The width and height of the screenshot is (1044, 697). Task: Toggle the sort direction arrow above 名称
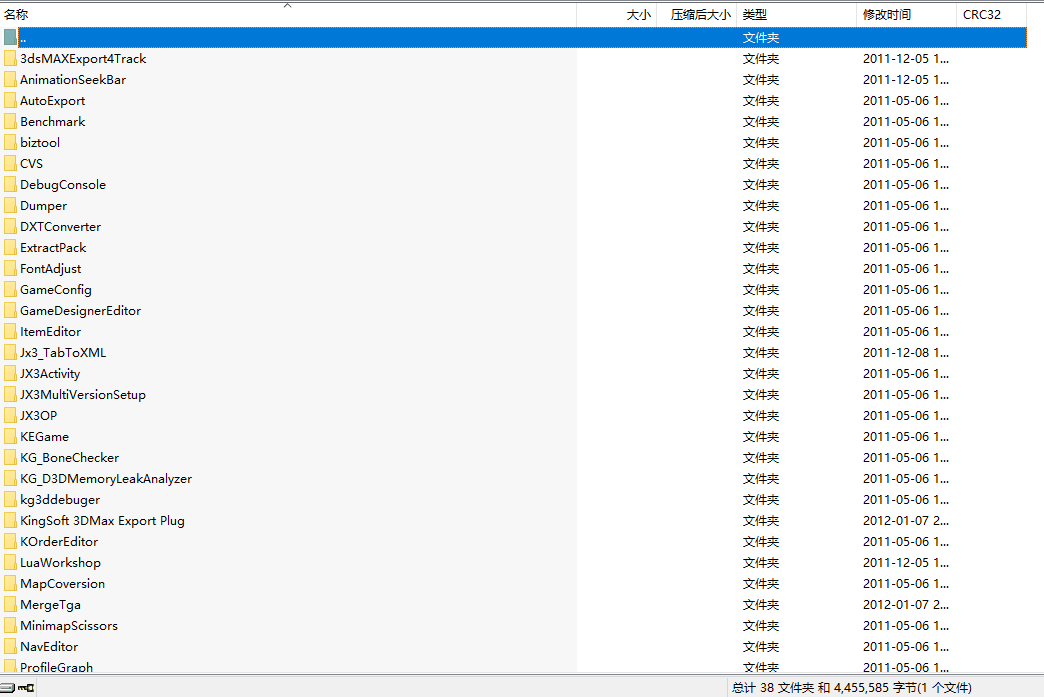[288, 5]
